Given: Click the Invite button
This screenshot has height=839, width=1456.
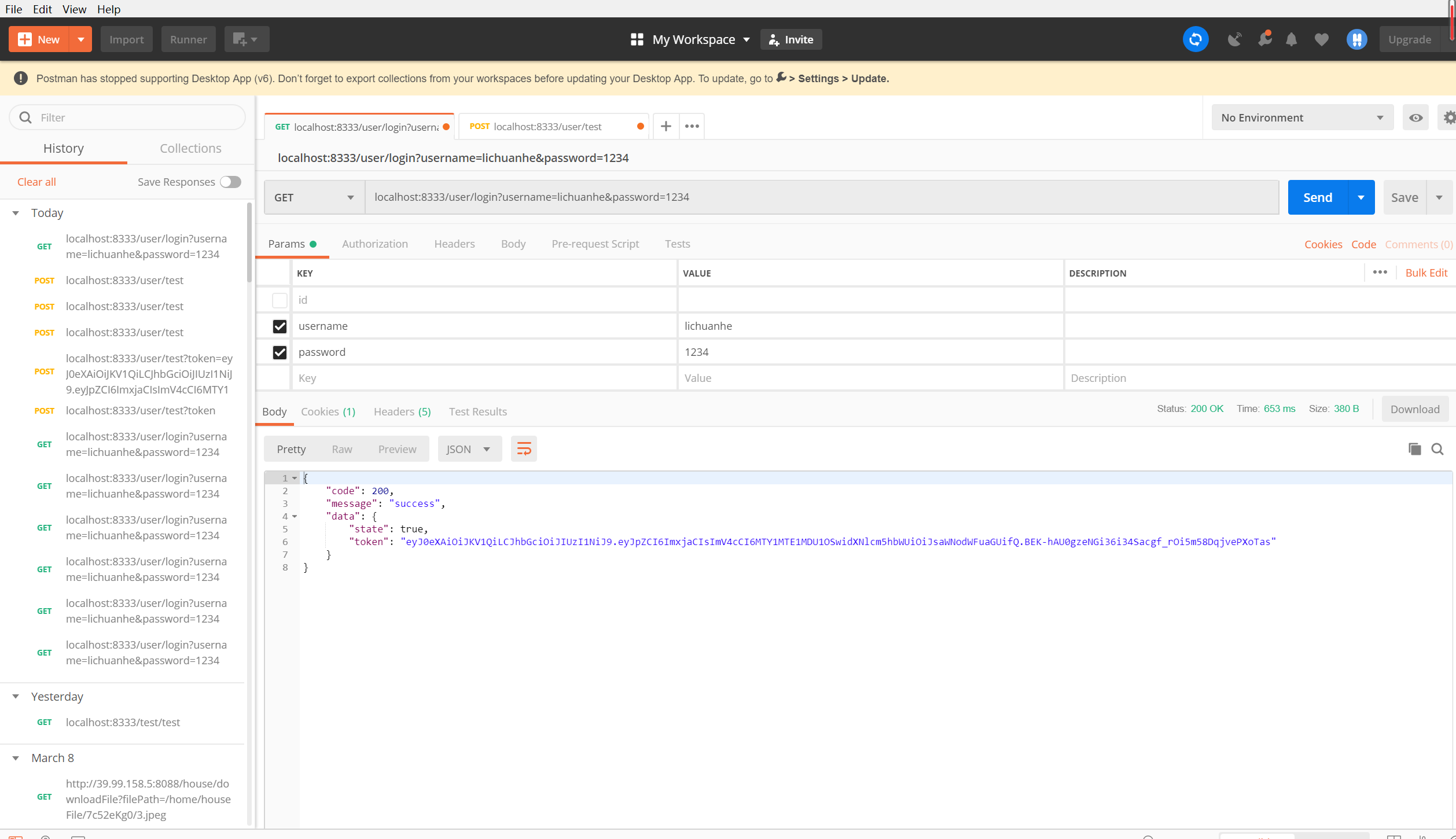Looking at the screenshot, I should click(x=791, y=39).
